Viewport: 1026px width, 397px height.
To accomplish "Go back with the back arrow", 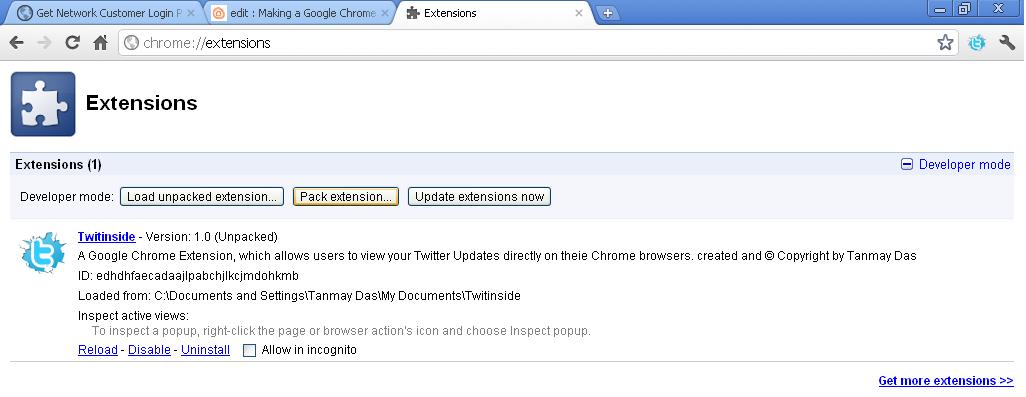I will [x=16, y=43].
